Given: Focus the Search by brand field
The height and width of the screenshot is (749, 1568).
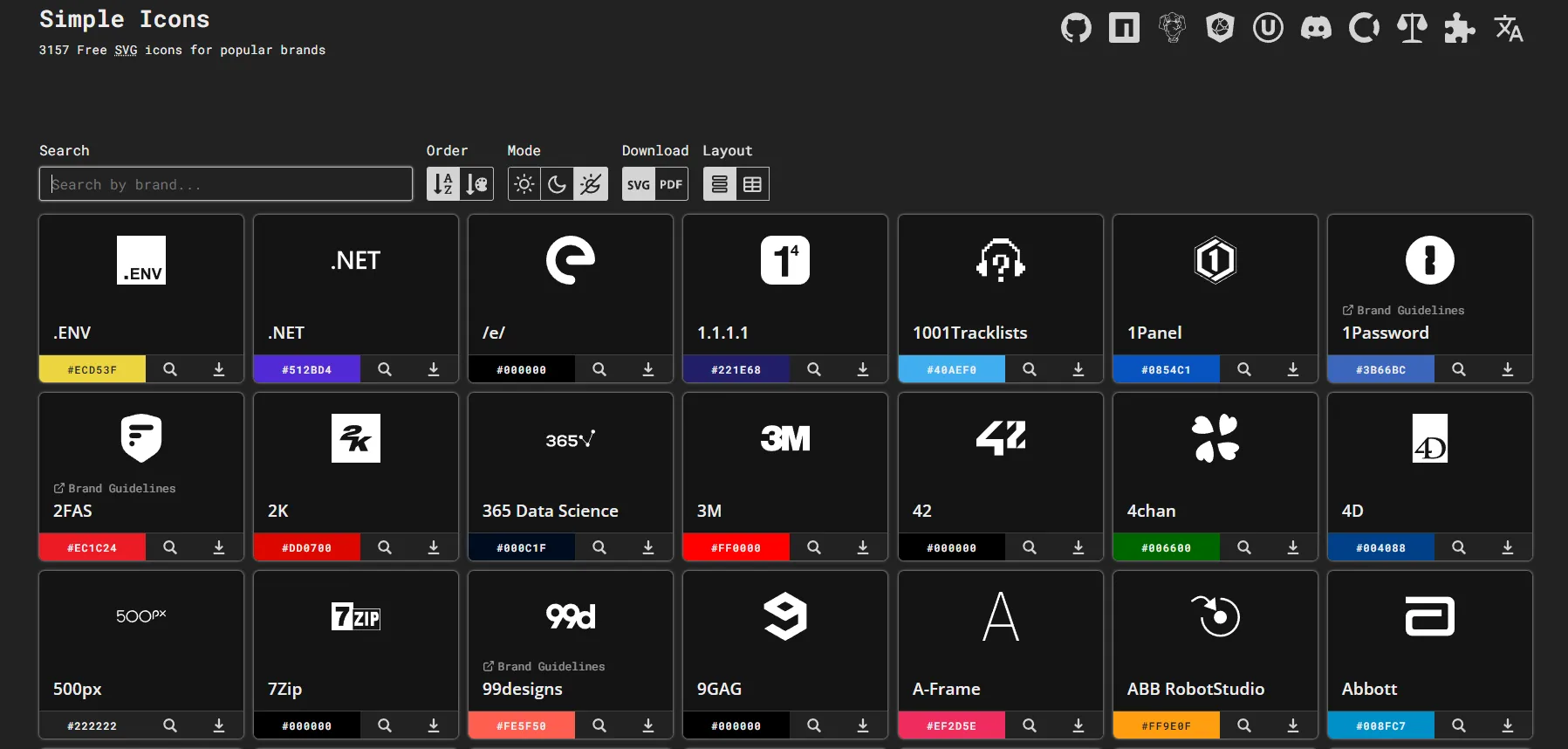Looking at the screenshot, I should [226, 184].
